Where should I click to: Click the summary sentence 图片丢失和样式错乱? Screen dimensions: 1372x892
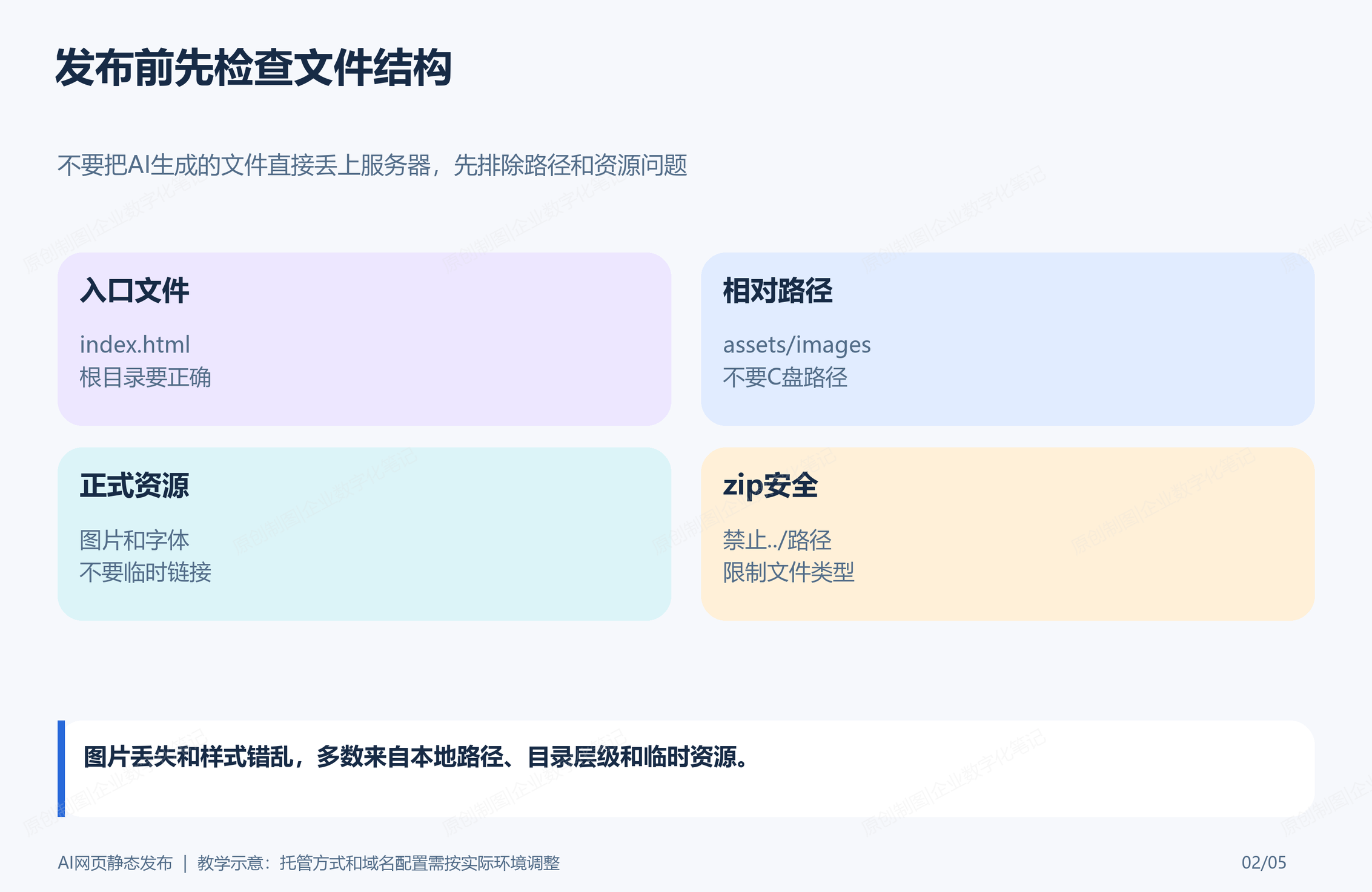417,757
